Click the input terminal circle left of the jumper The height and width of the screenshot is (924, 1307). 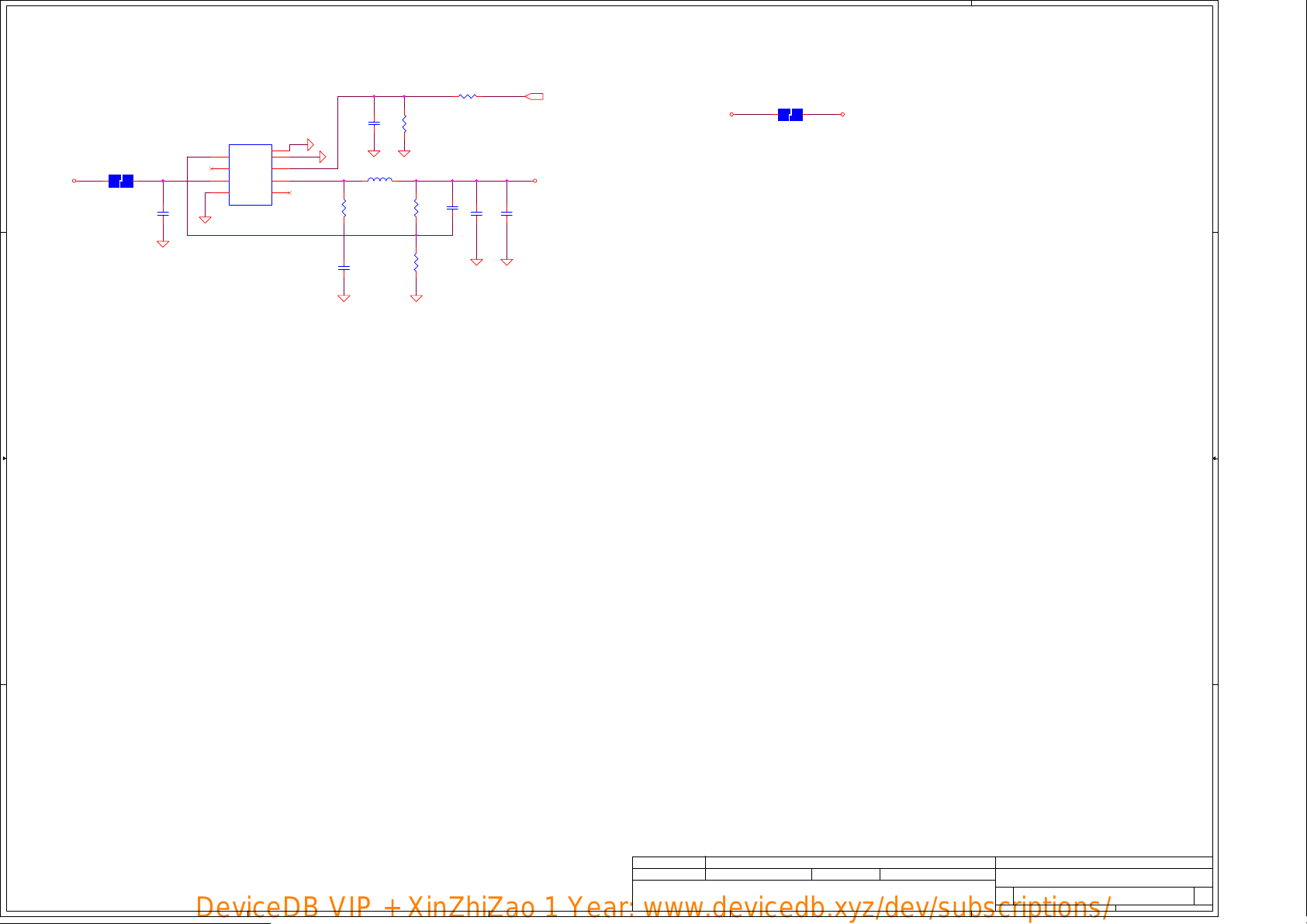(74, 181)
